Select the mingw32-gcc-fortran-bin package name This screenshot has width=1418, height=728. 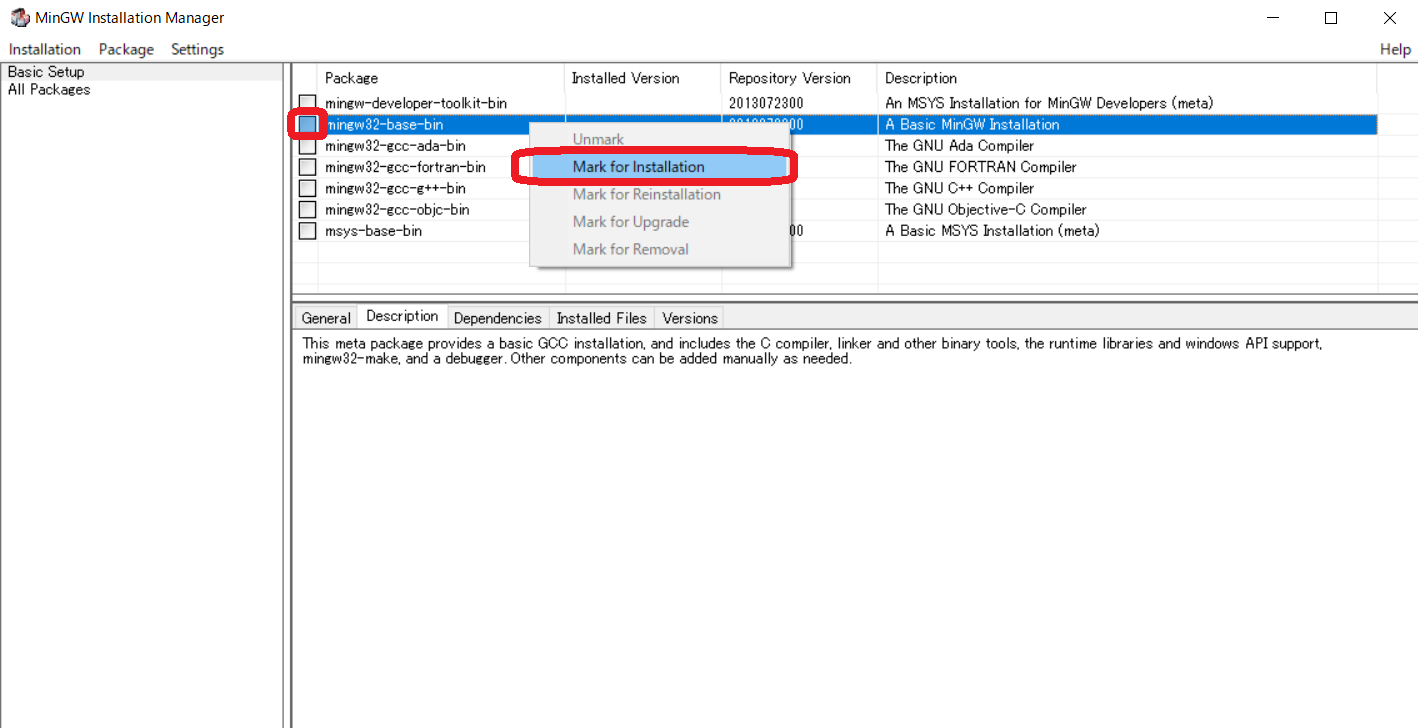pyautogui.click(x=405, y=167)
